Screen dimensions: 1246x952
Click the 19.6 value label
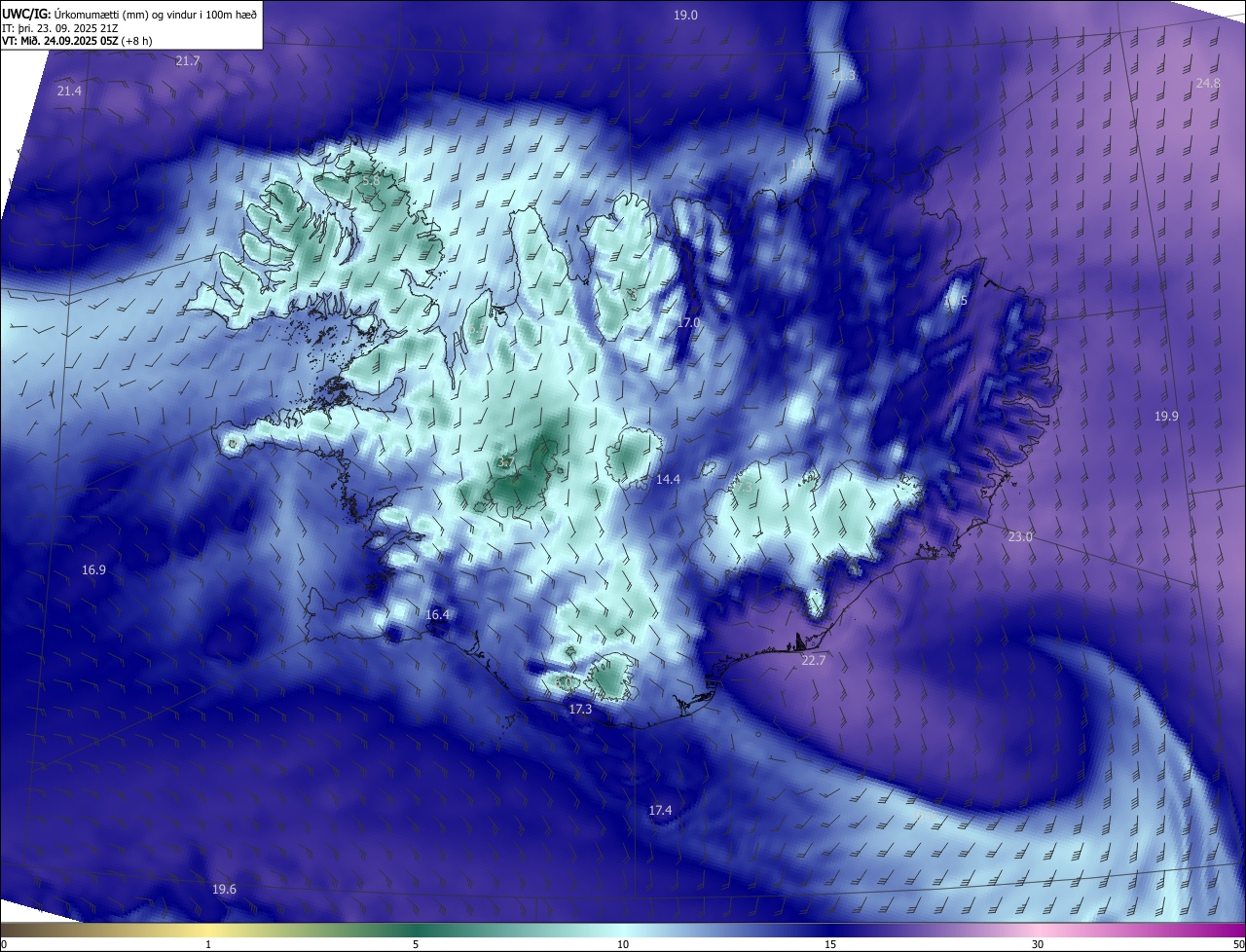224,890
